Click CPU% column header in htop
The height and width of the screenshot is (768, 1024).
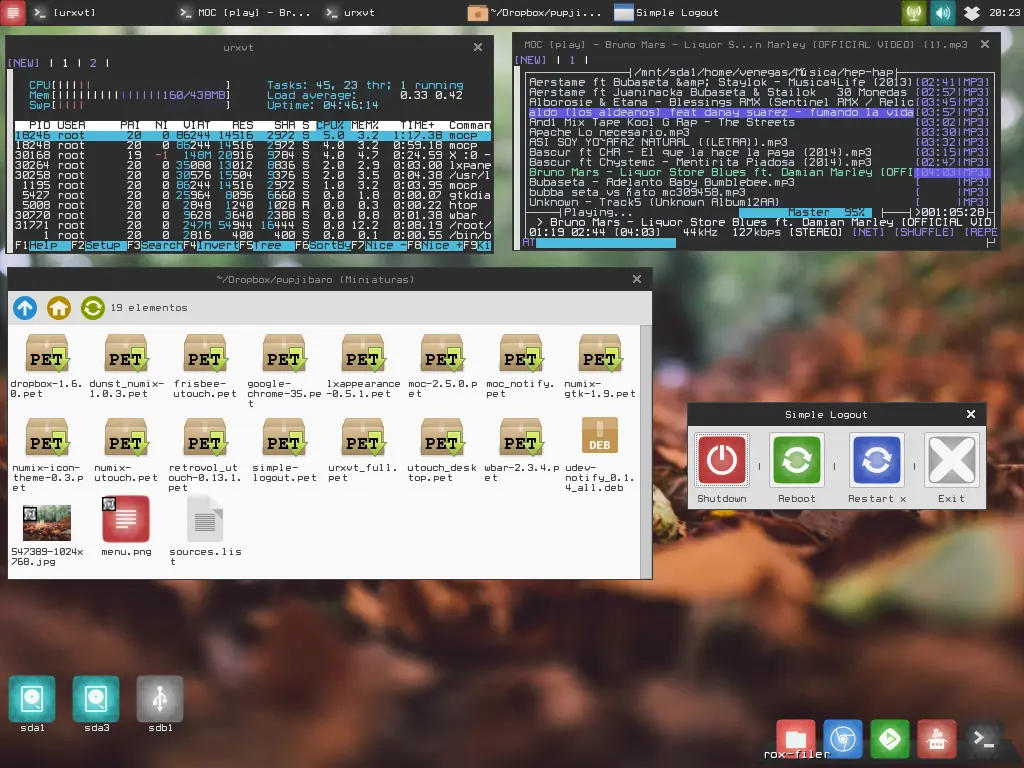330,125
